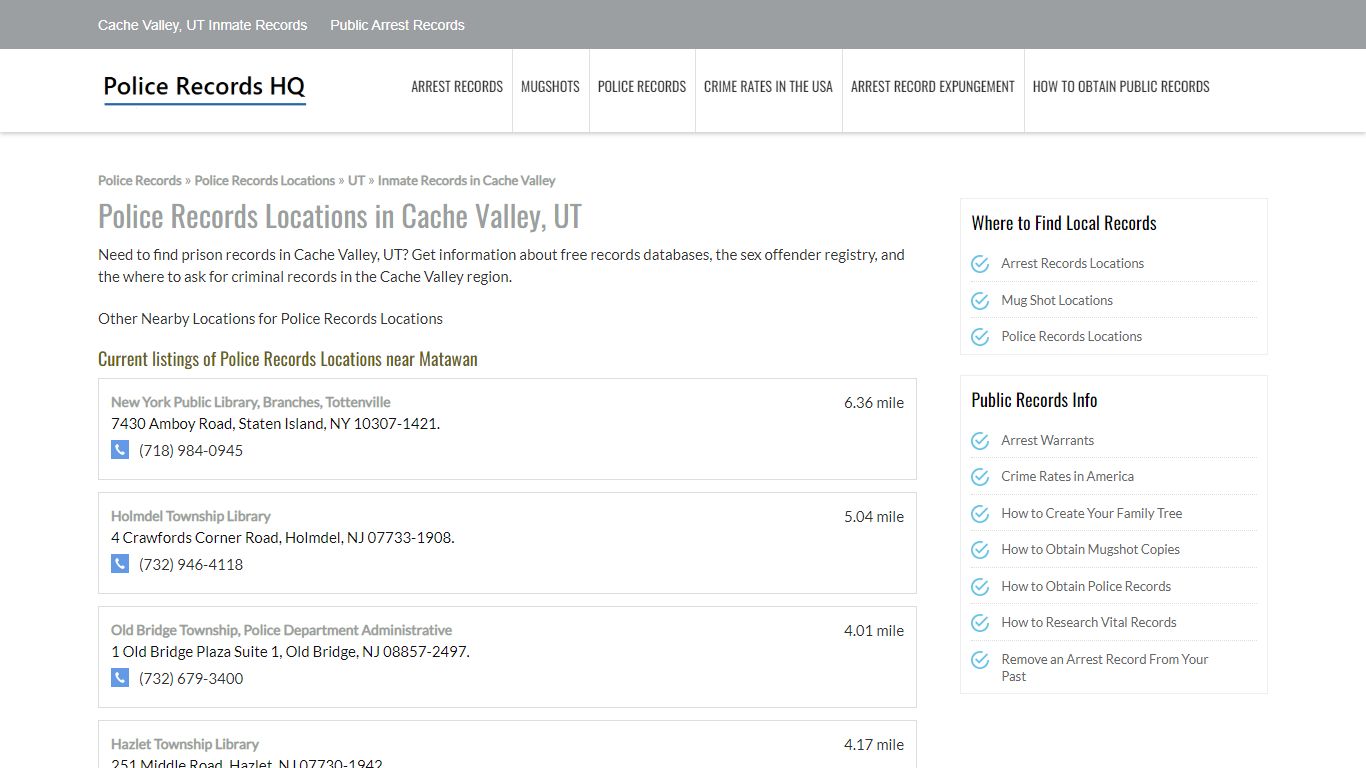Viewport: 1366px width, 768px height.
Task: Click checkmark icon next to sidebar Police Records Locations
Action: point(980,337)
